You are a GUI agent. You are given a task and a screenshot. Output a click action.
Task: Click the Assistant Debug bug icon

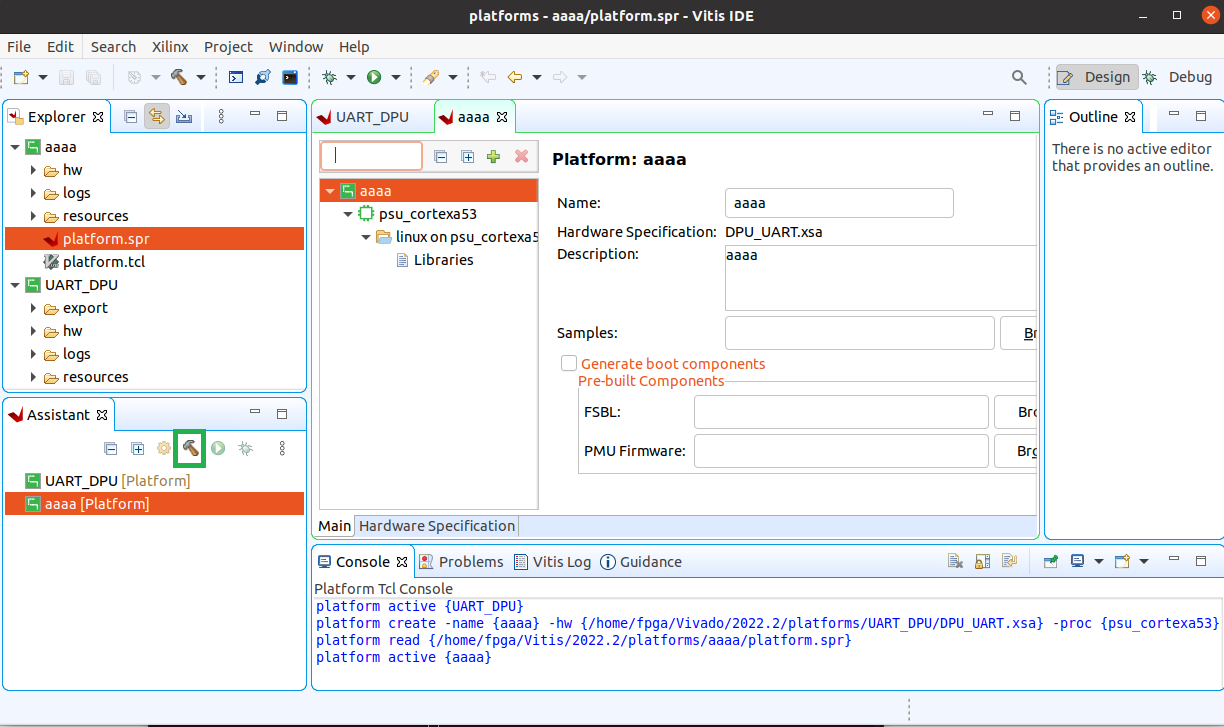[244, 449]
